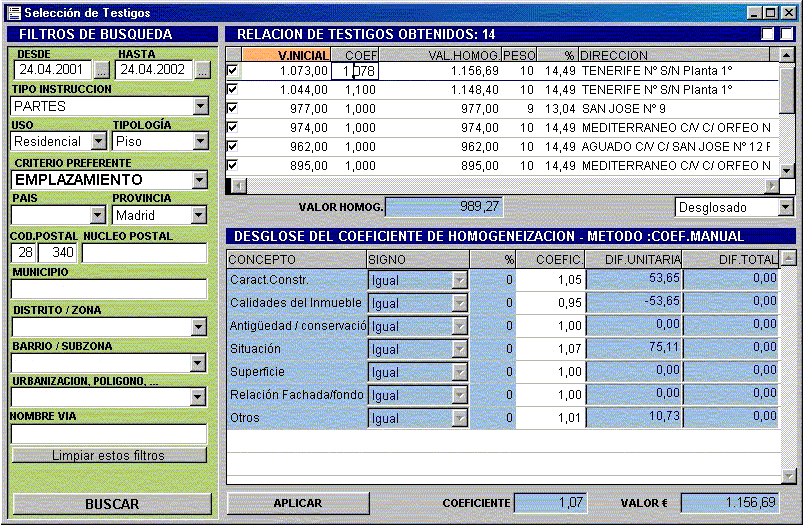The image size is (803, 525).
Task: Click the VALOR € value 1.156,69
Action: pos(730,503)
